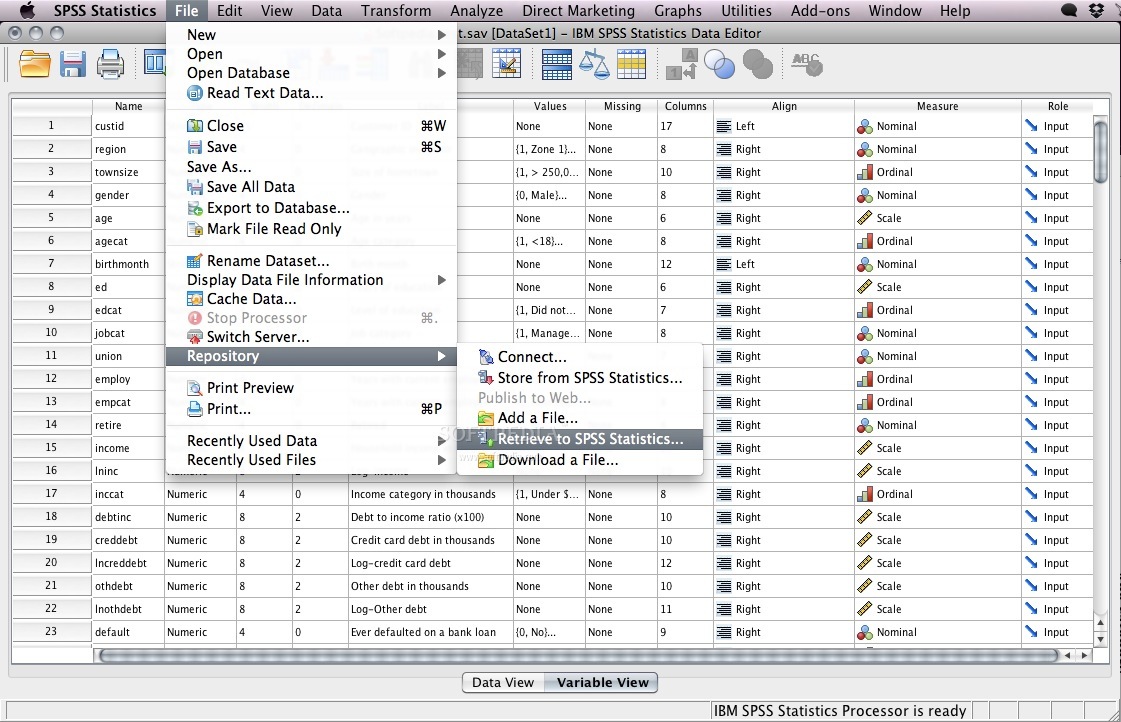Choose Save All Data entry
1121x722 pixels.
311,187
